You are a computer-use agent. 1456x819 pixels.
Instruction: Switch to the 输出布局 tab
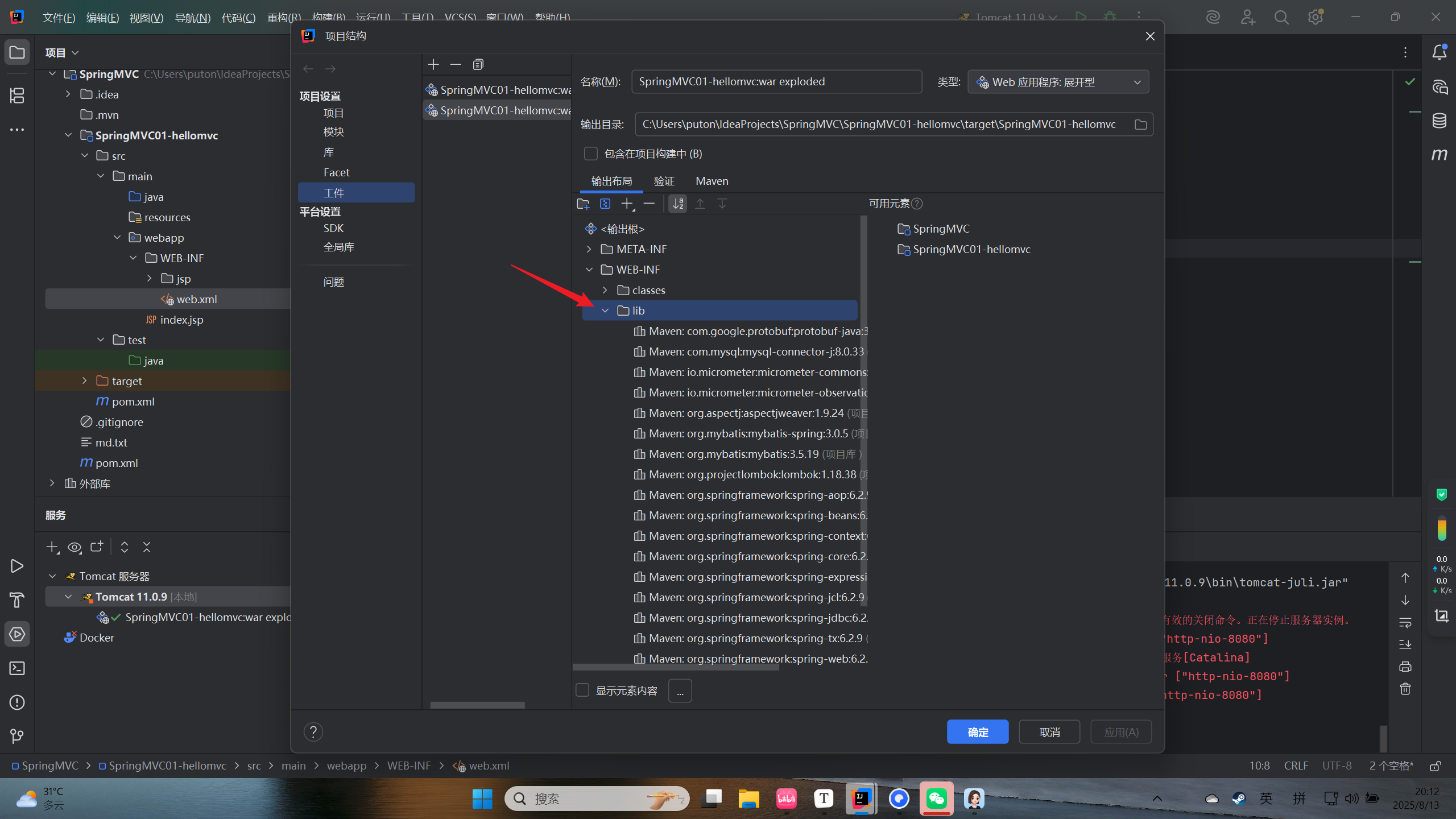[611, 181]
